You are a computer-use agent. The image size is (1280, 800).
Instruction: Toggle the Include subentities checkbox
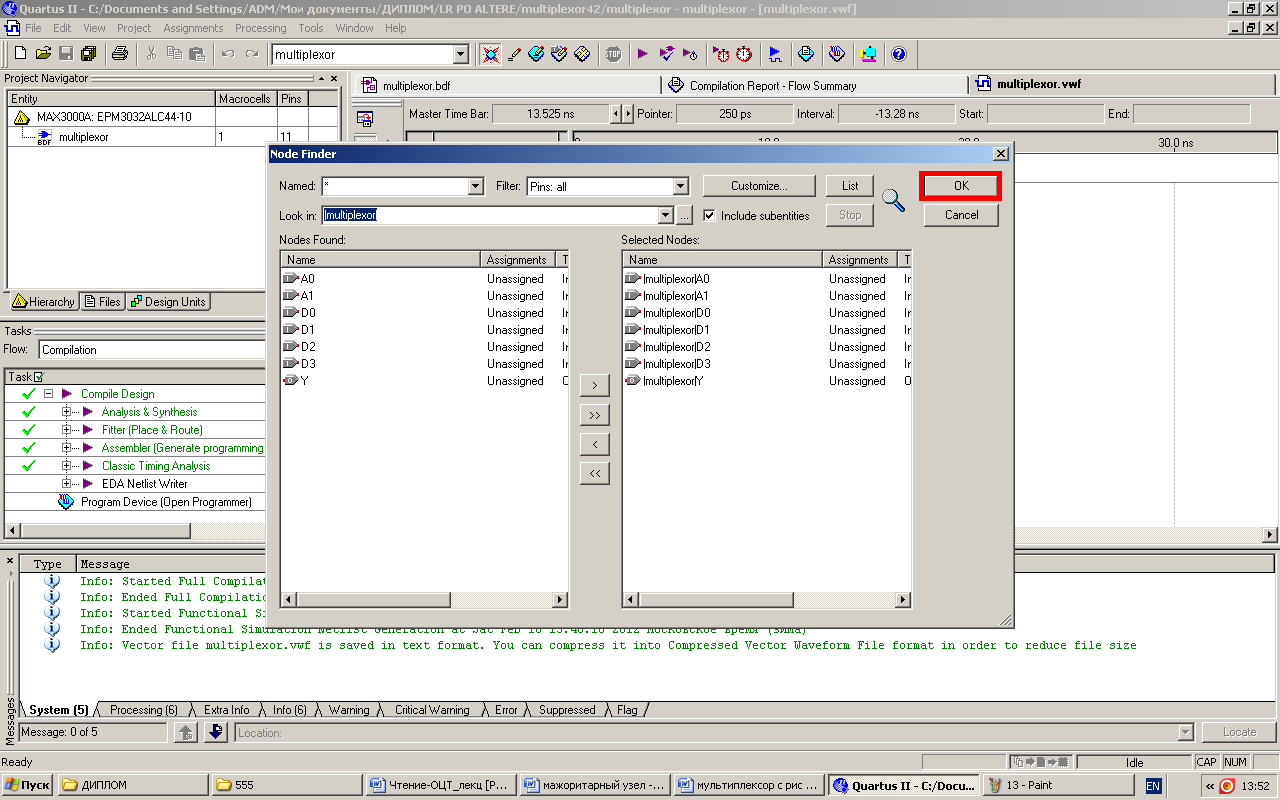click(x=709, y=215)
